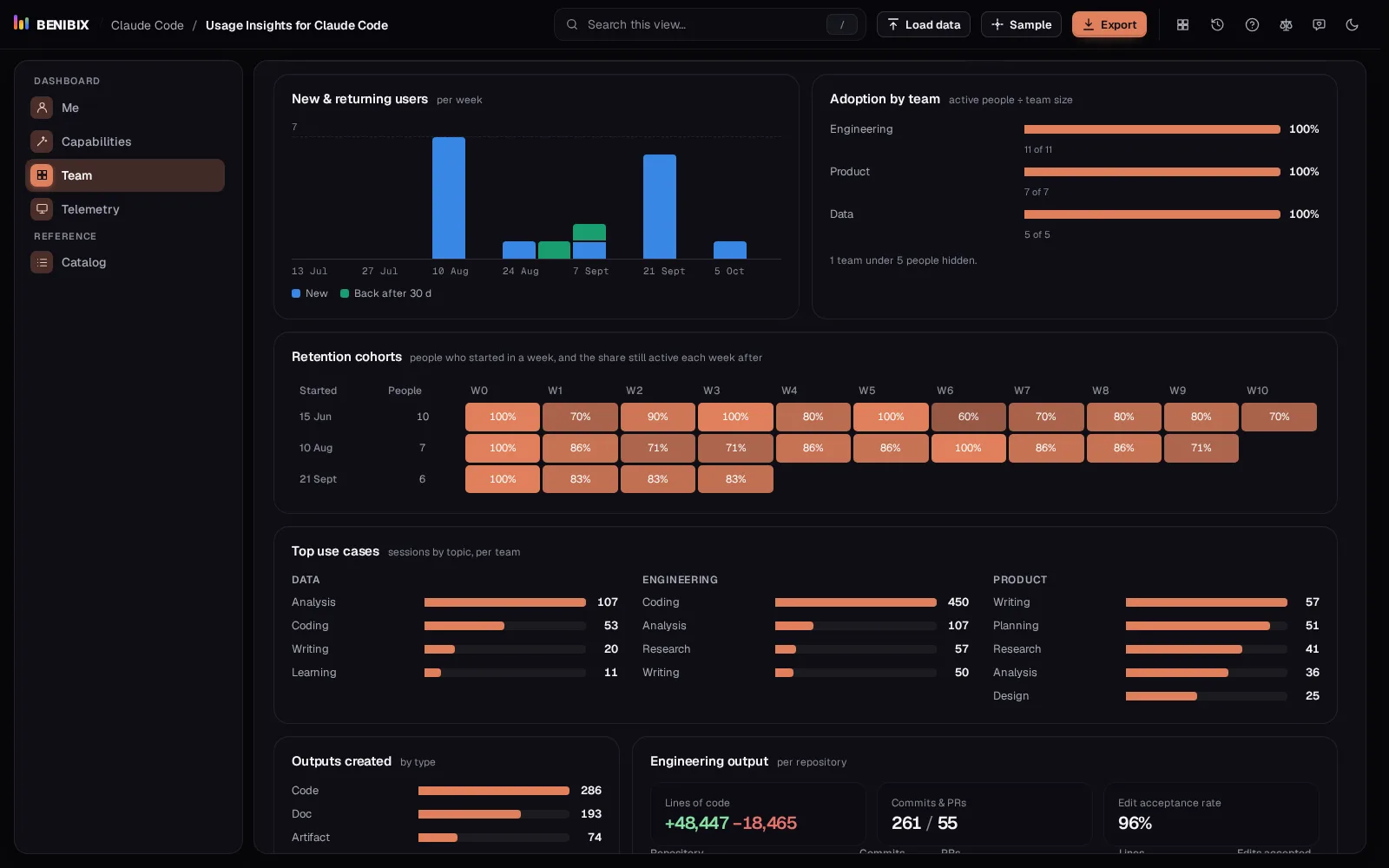Toggle the Back after 30 d legend swatch
This screenshot has height=868, width=1389.
pos(345,293)
